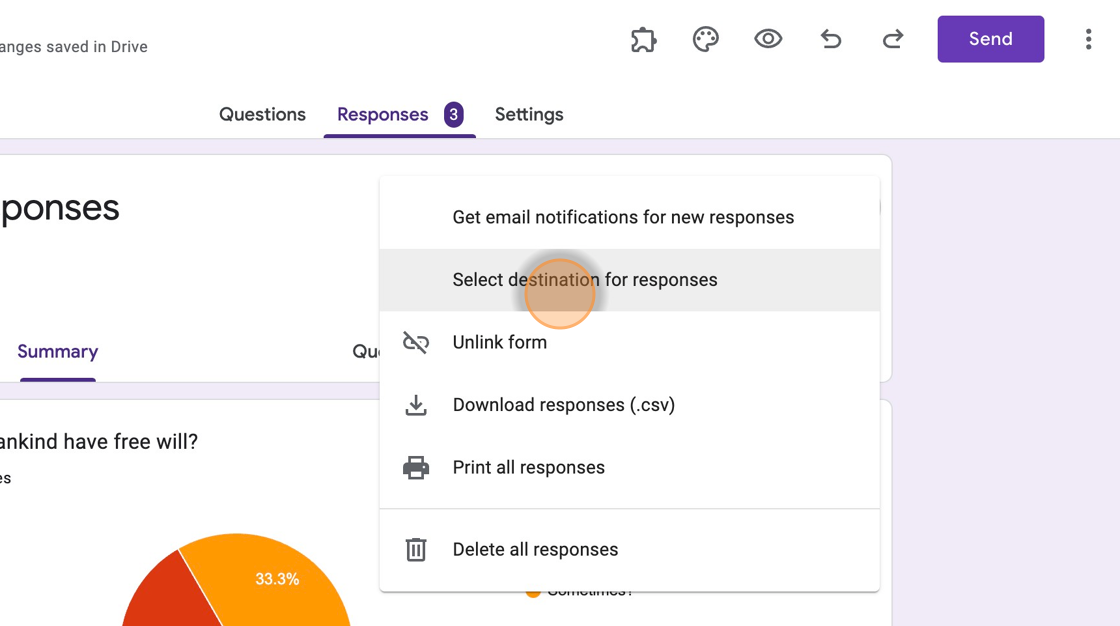This screenshot has height=626, width=1120.
Task: Choose Delete all responses
Action: 629,550
